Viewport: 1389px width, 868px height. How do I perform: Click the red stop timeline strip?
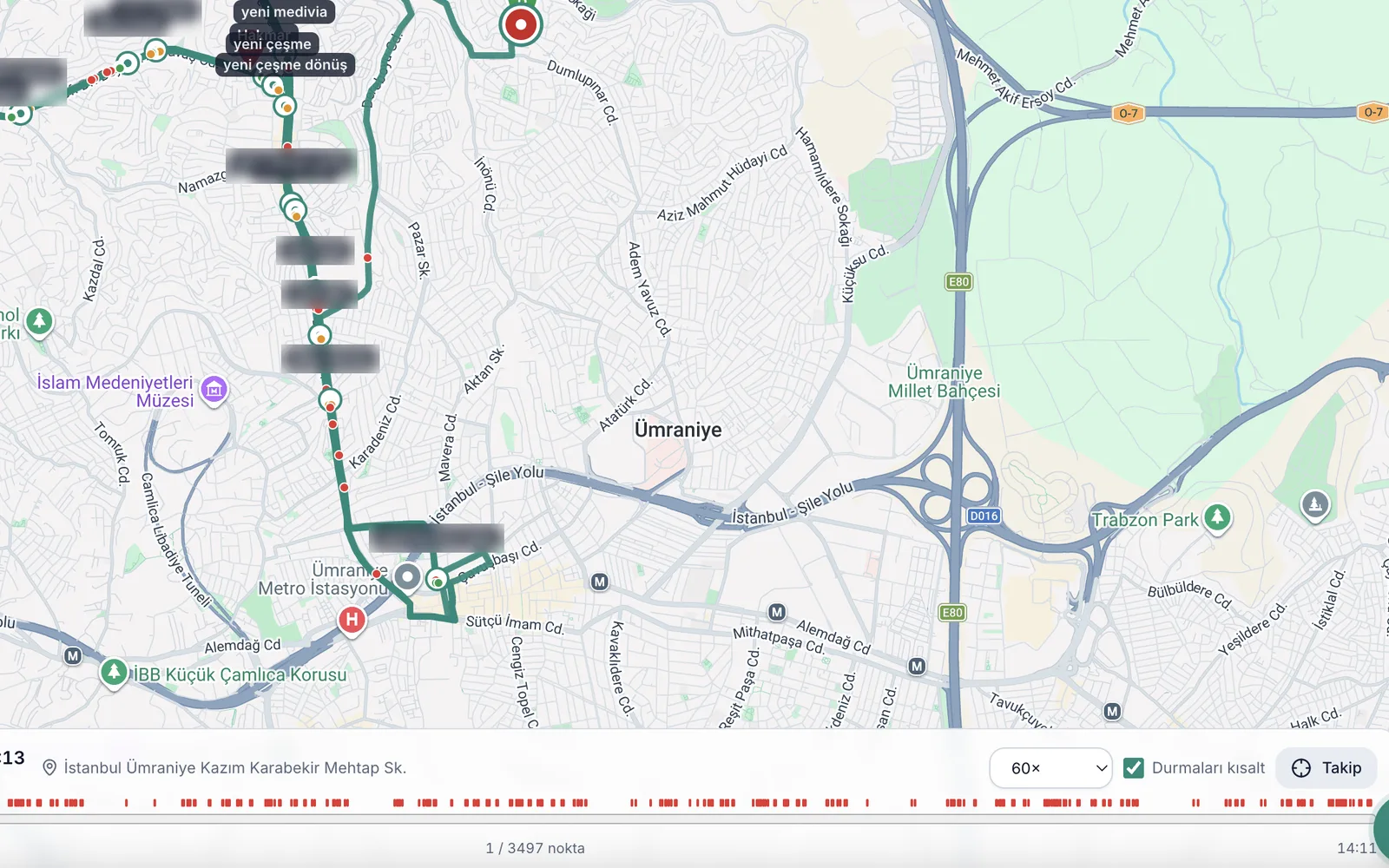(690, 803)
